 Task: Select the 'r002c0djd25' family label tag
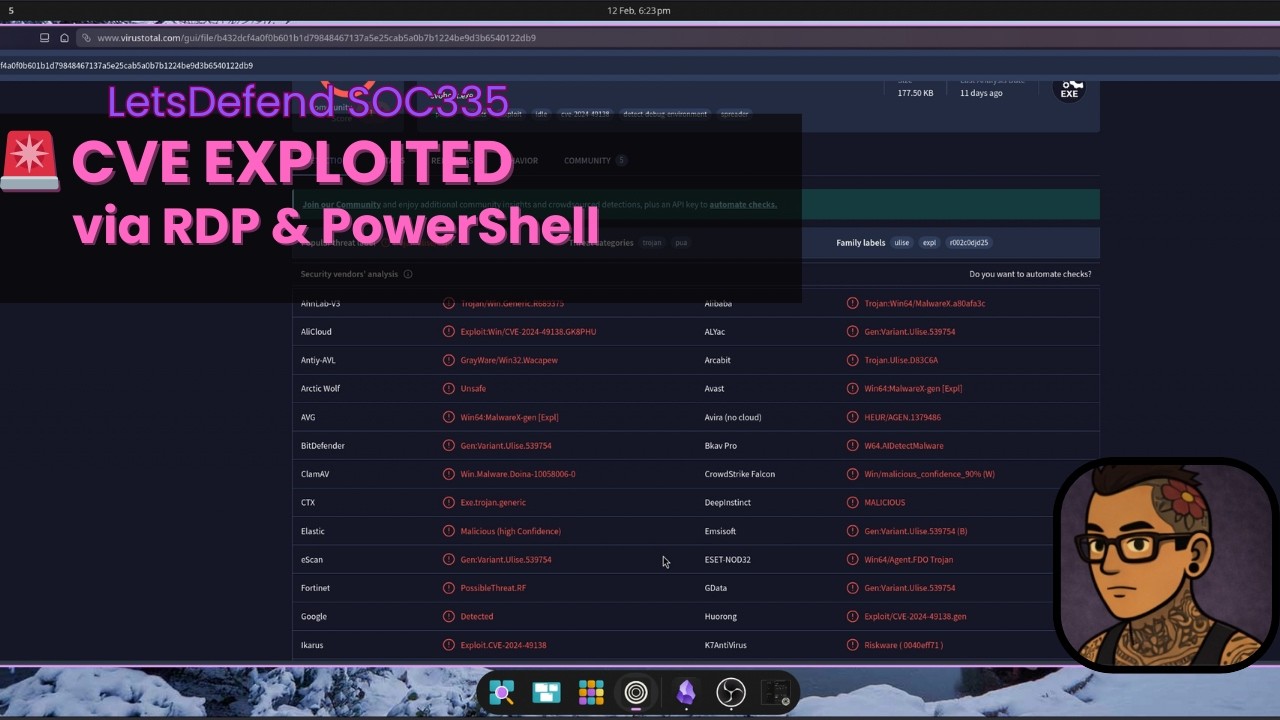969,243
